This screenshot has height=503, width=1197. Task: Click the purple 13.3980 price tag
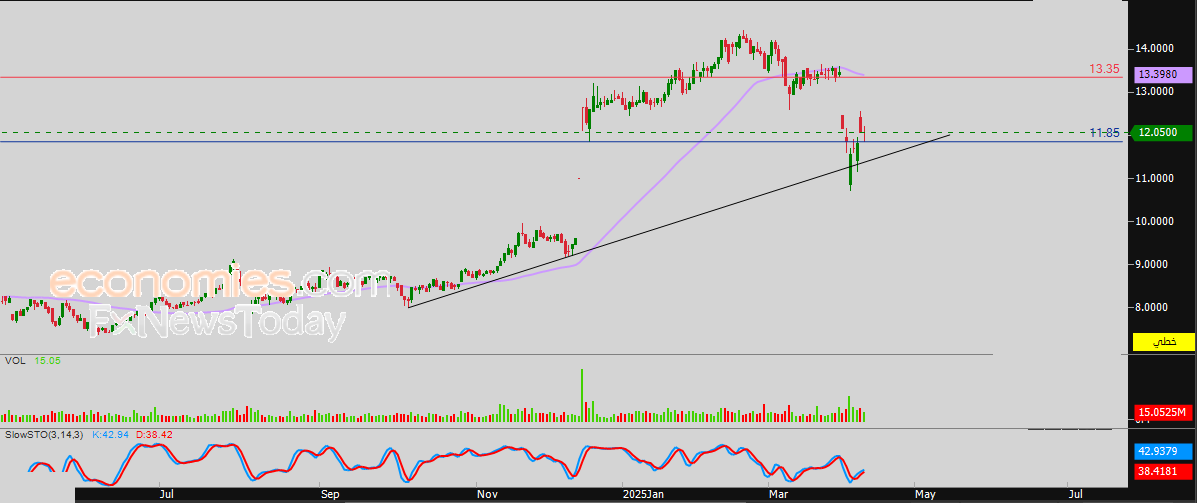pyautogui.click(x=1164, y=75)
